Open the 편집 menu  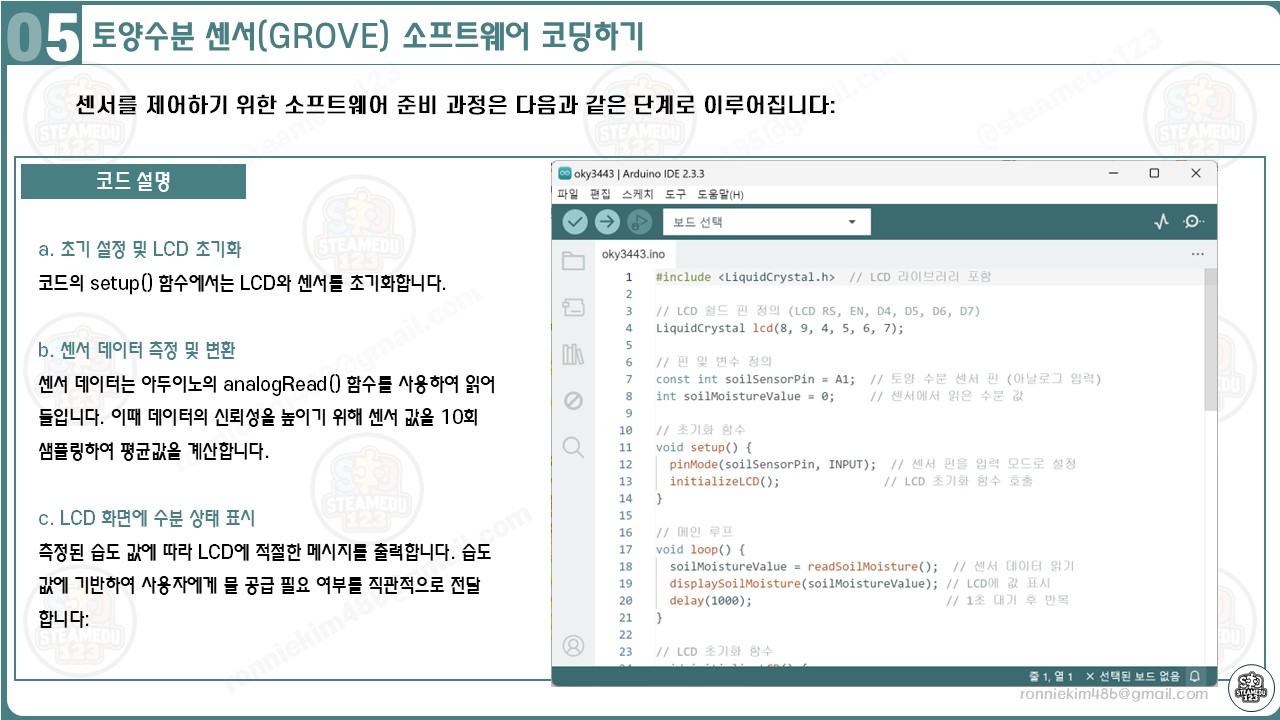tap(600, 194)
